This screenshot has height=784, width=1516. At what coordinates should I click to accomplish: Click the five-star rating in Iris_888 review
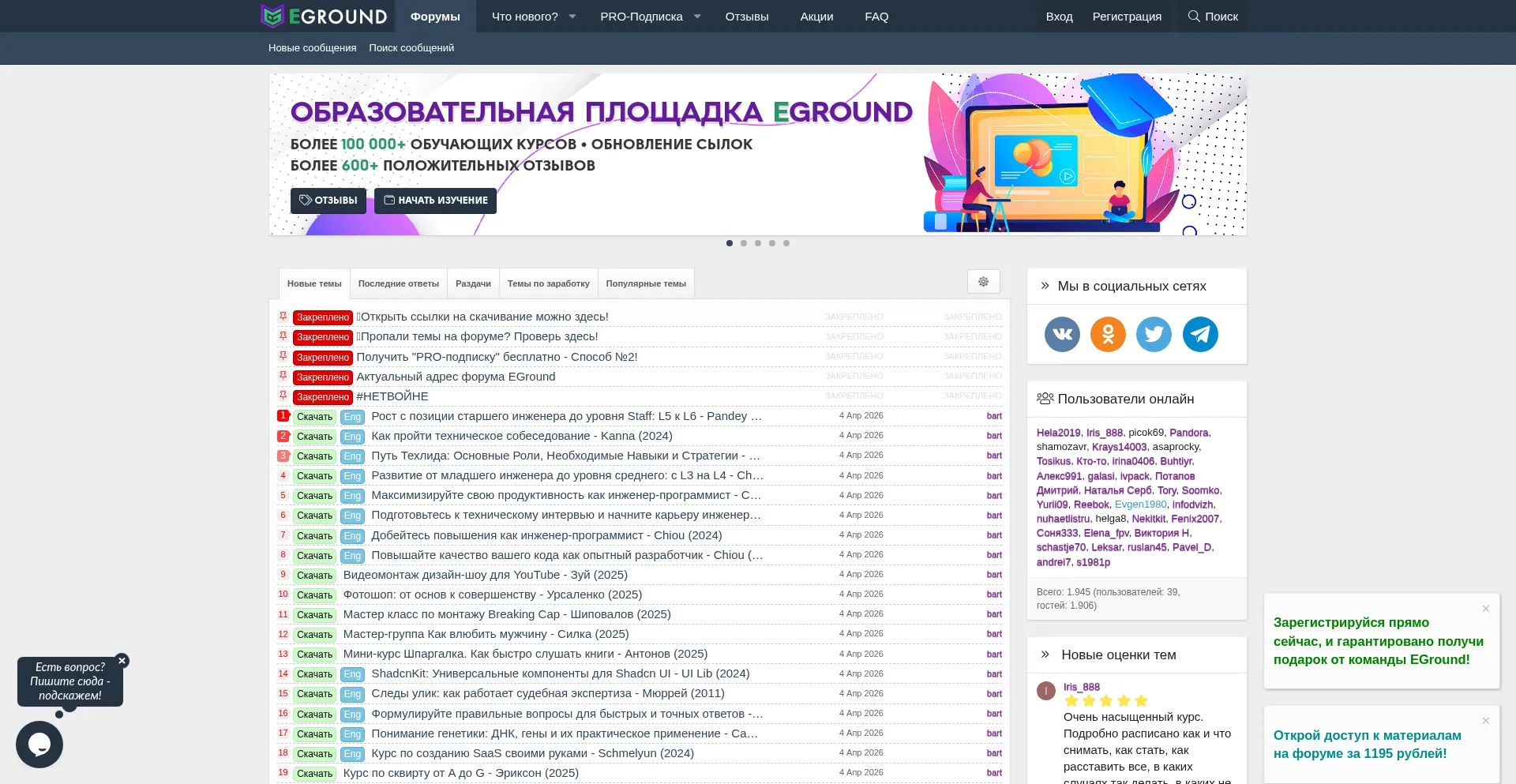(x=1105, y=700)
